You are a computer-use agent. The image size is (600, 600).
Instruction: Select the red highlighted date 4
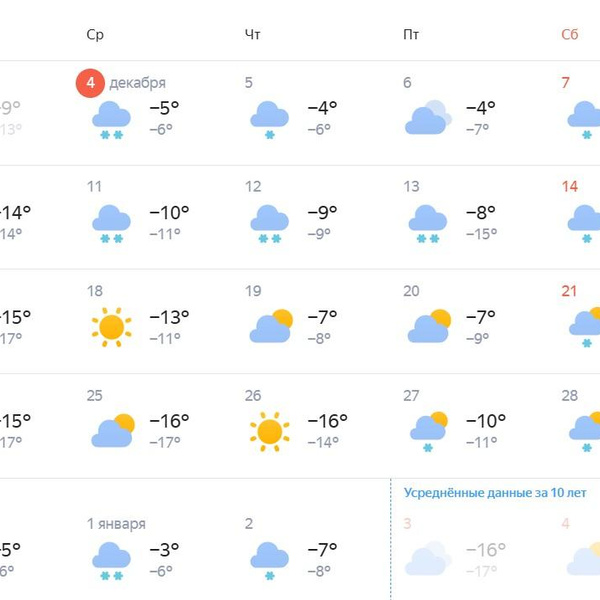90,83
